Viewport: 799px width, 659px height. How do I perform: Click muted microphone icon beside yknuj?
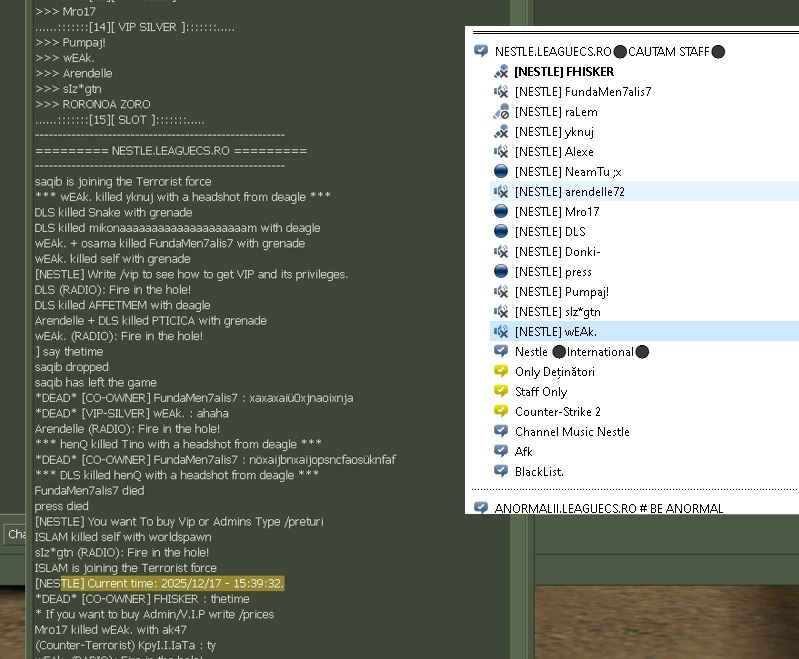pos(501,131)
